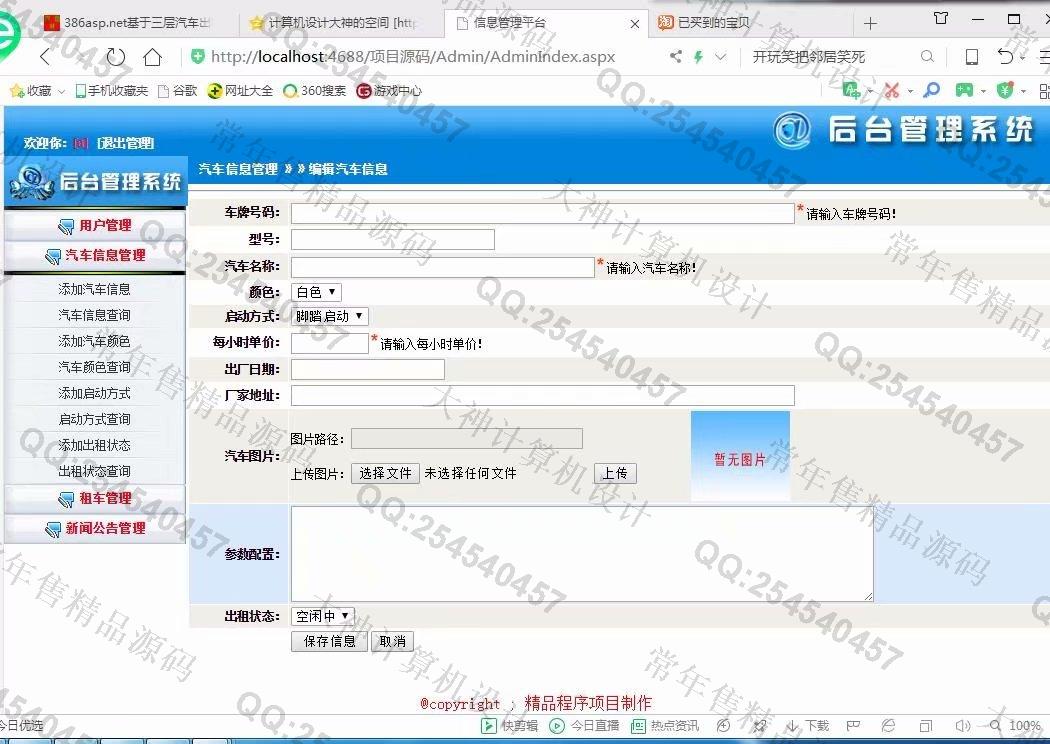Collapse the 汽车信息管理 sidebar section

pyautogui.click(x=95, y=255)
